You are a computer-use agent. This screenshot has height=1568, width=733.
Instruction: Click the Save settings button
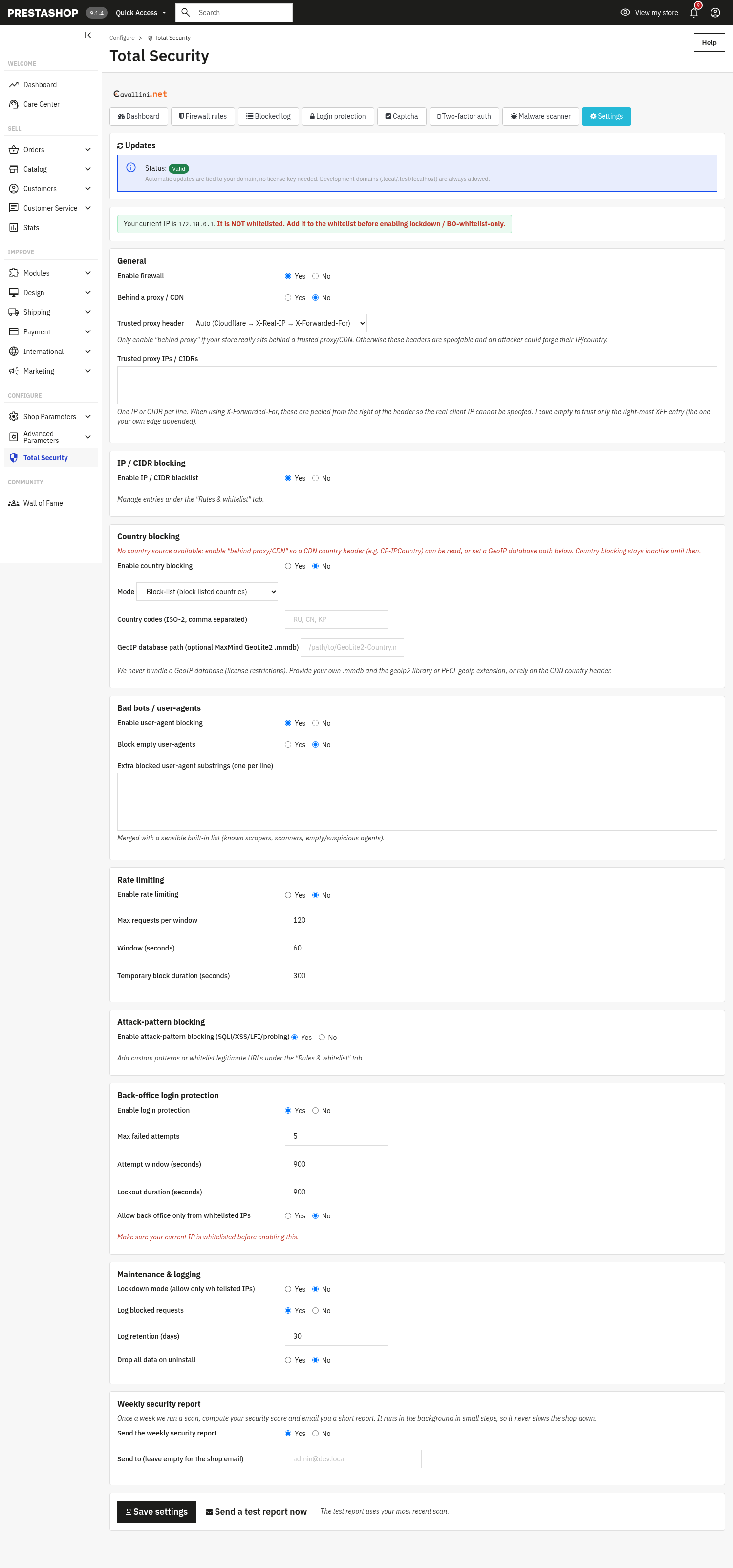pyautogui.click(x=156, y=1511)
